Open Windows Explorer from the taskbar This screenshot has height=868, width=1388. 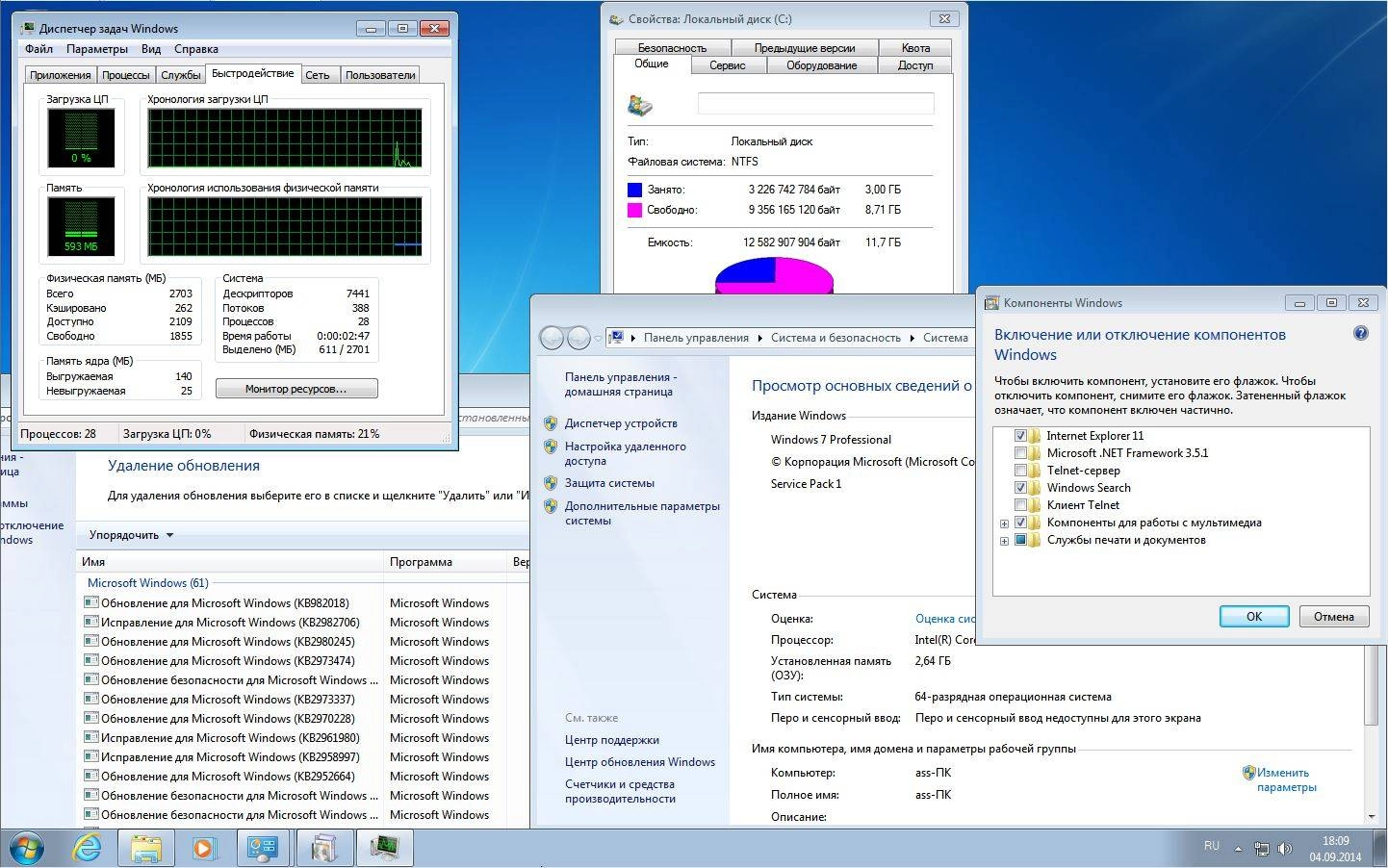[x=145, y=848]
